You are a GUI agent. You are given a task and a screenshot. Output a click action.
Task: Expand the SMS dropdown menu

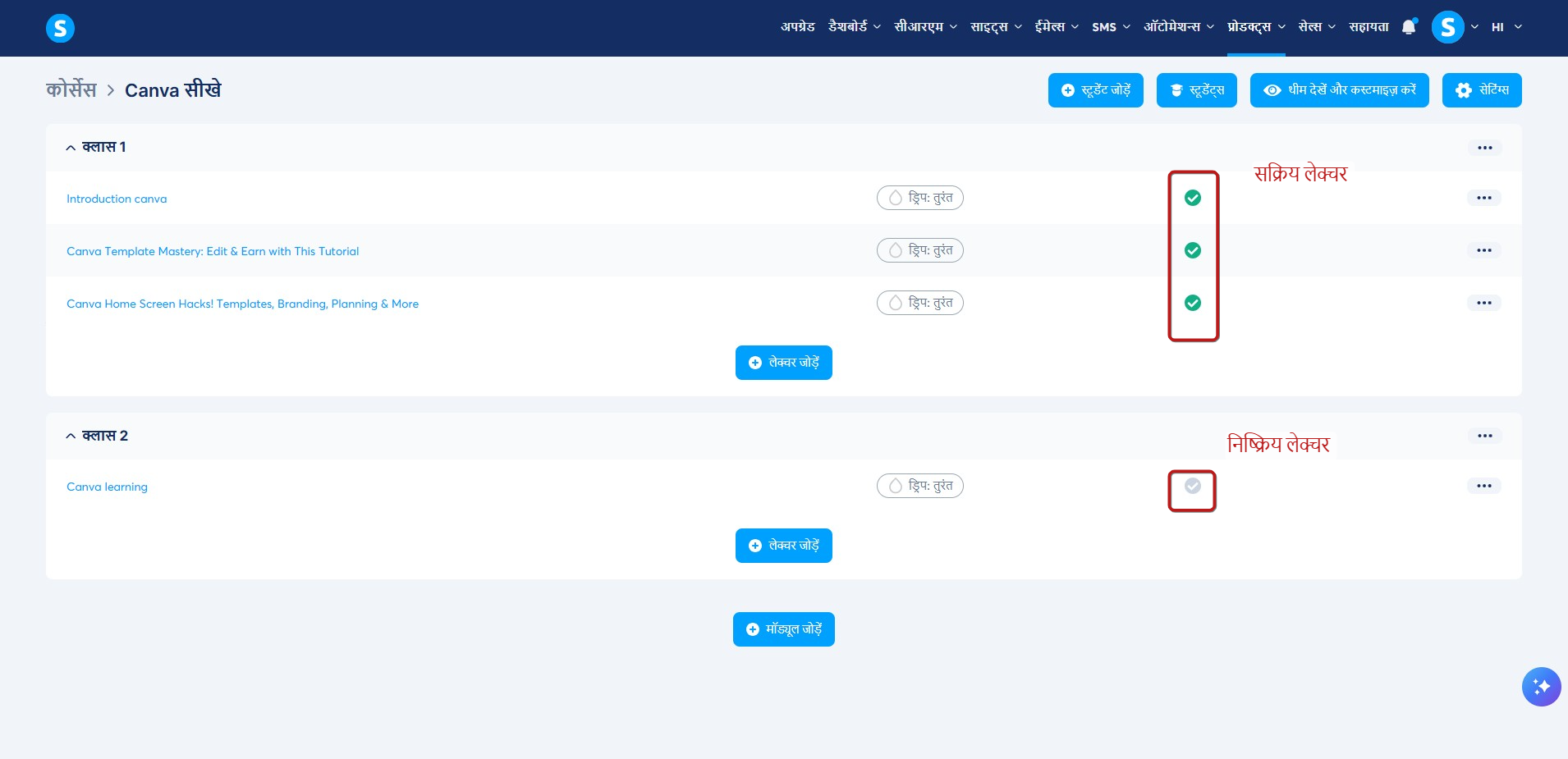coord(1111,27)
